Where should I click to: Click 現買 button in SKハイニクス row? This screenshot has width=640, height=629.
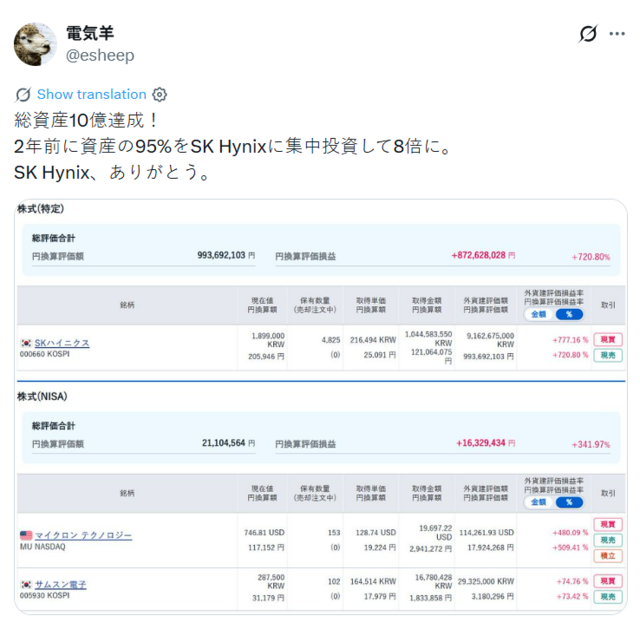pos(608,340)
